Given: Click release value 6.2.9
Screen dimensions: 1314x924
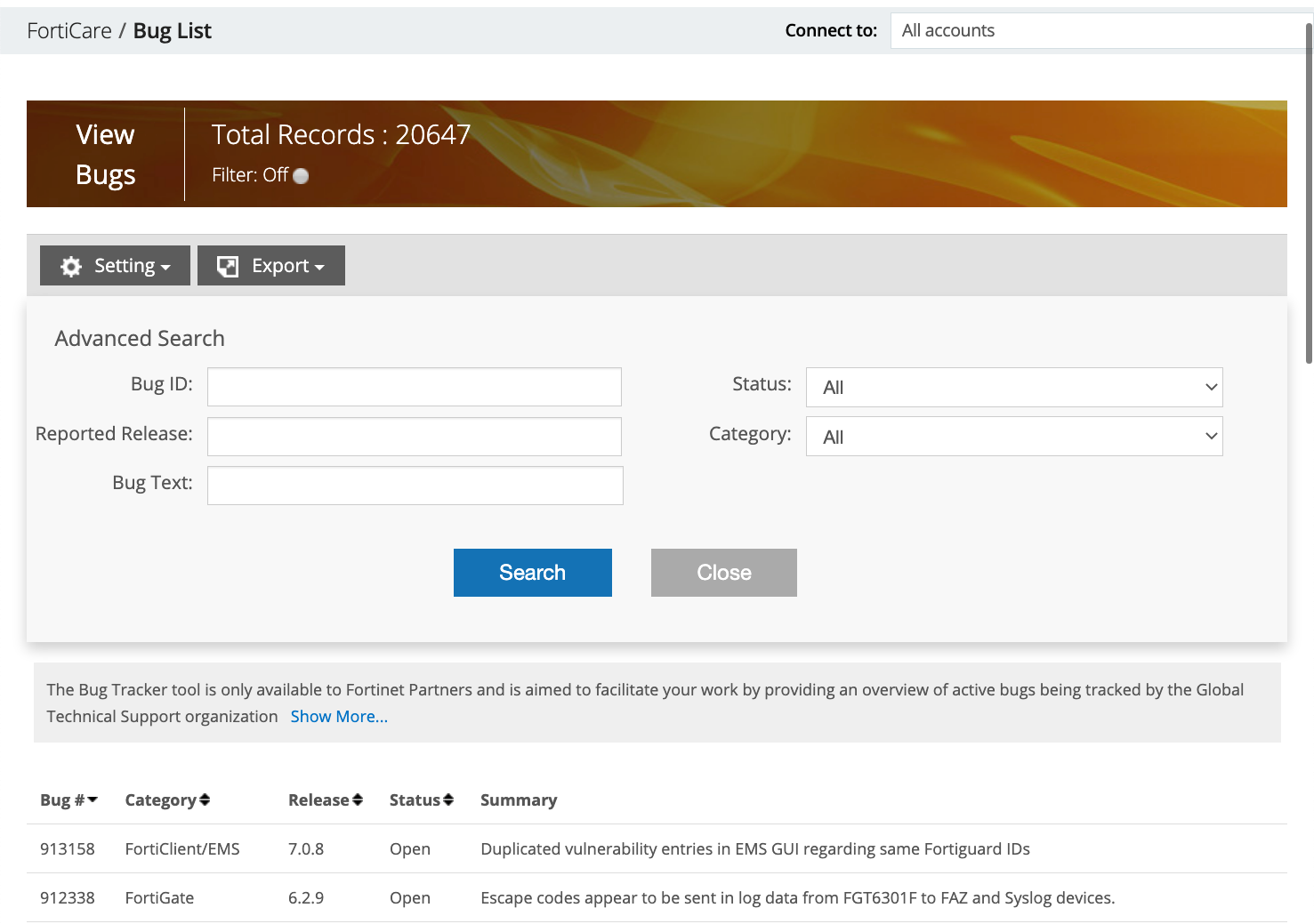Looking at the screenshot, I should click(x=306, y=898).
